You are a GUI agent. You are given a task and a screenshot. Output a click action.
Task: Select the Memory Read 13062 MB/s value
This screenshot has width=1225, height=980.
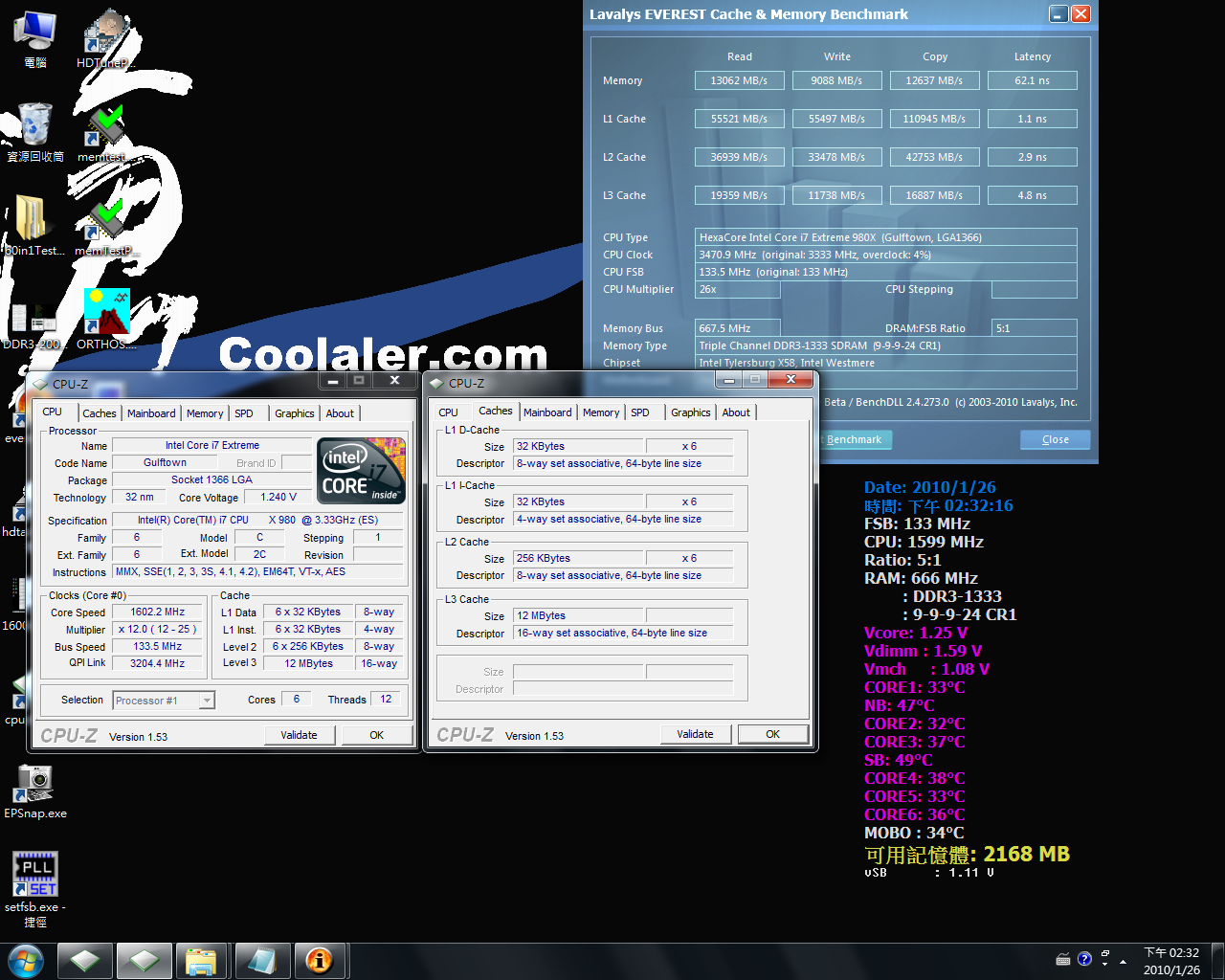coord(740,80)
